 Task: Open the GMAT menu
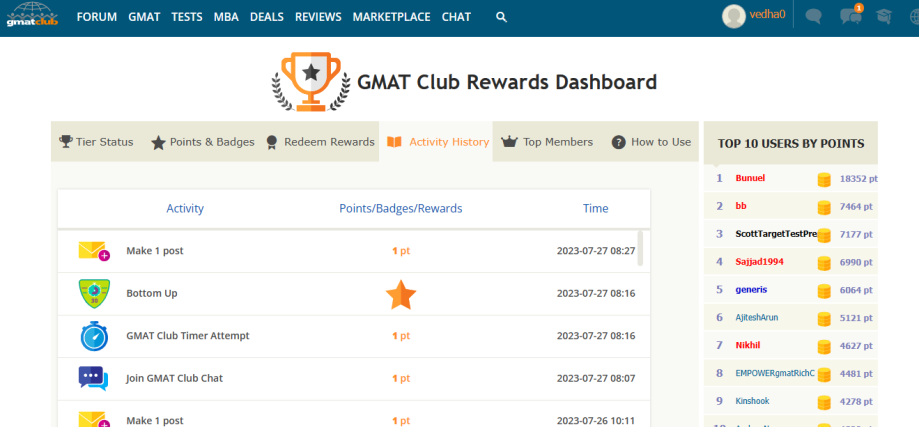coord(144,17)
